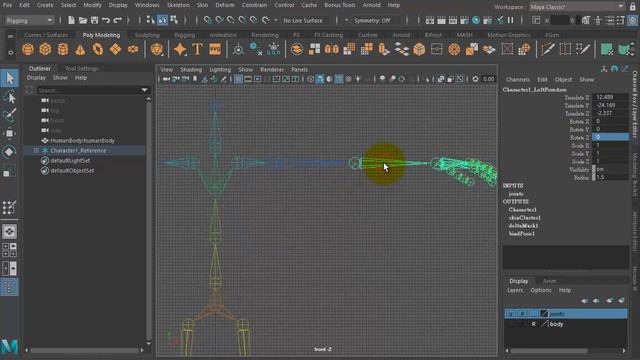Screen dimensions: 640x360
Task: Select the four view layout icon
Action: coord(9,249)
